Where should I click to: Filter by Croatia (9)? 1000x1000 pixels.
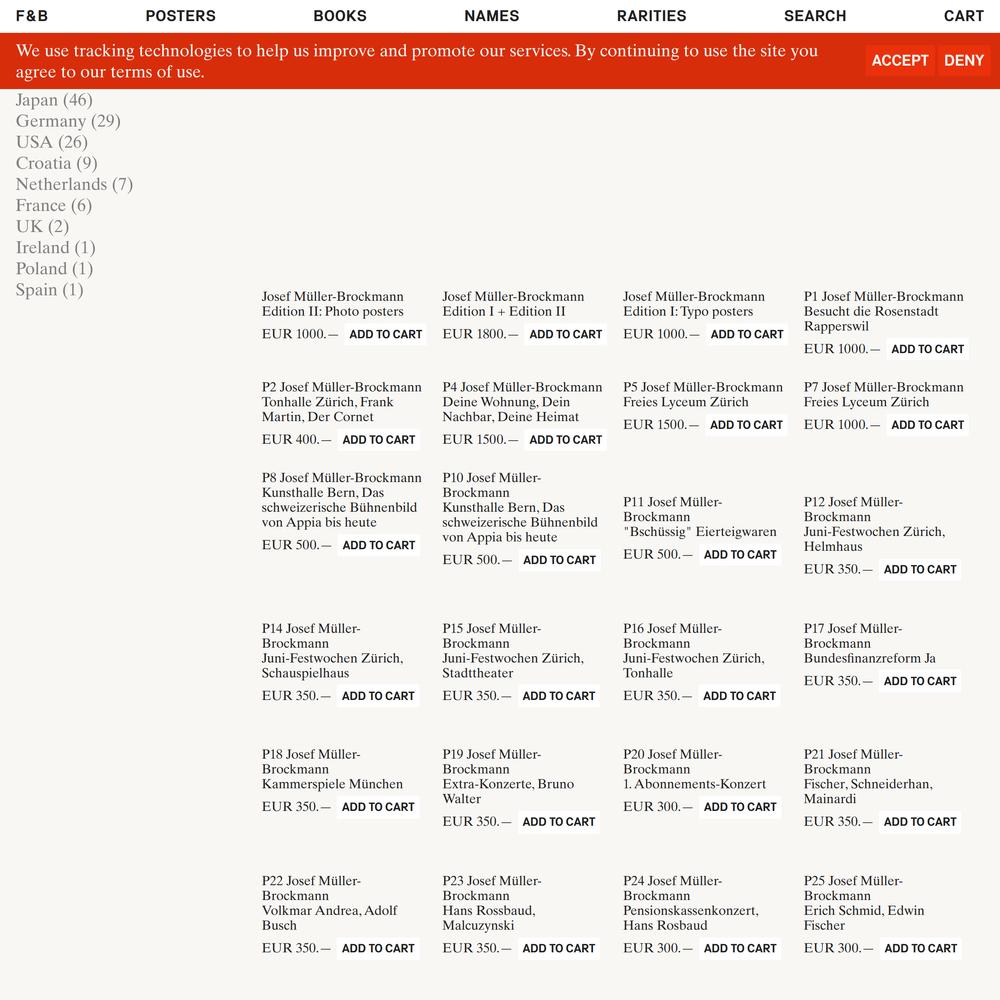pyautogui.click(x=57, y=163)
